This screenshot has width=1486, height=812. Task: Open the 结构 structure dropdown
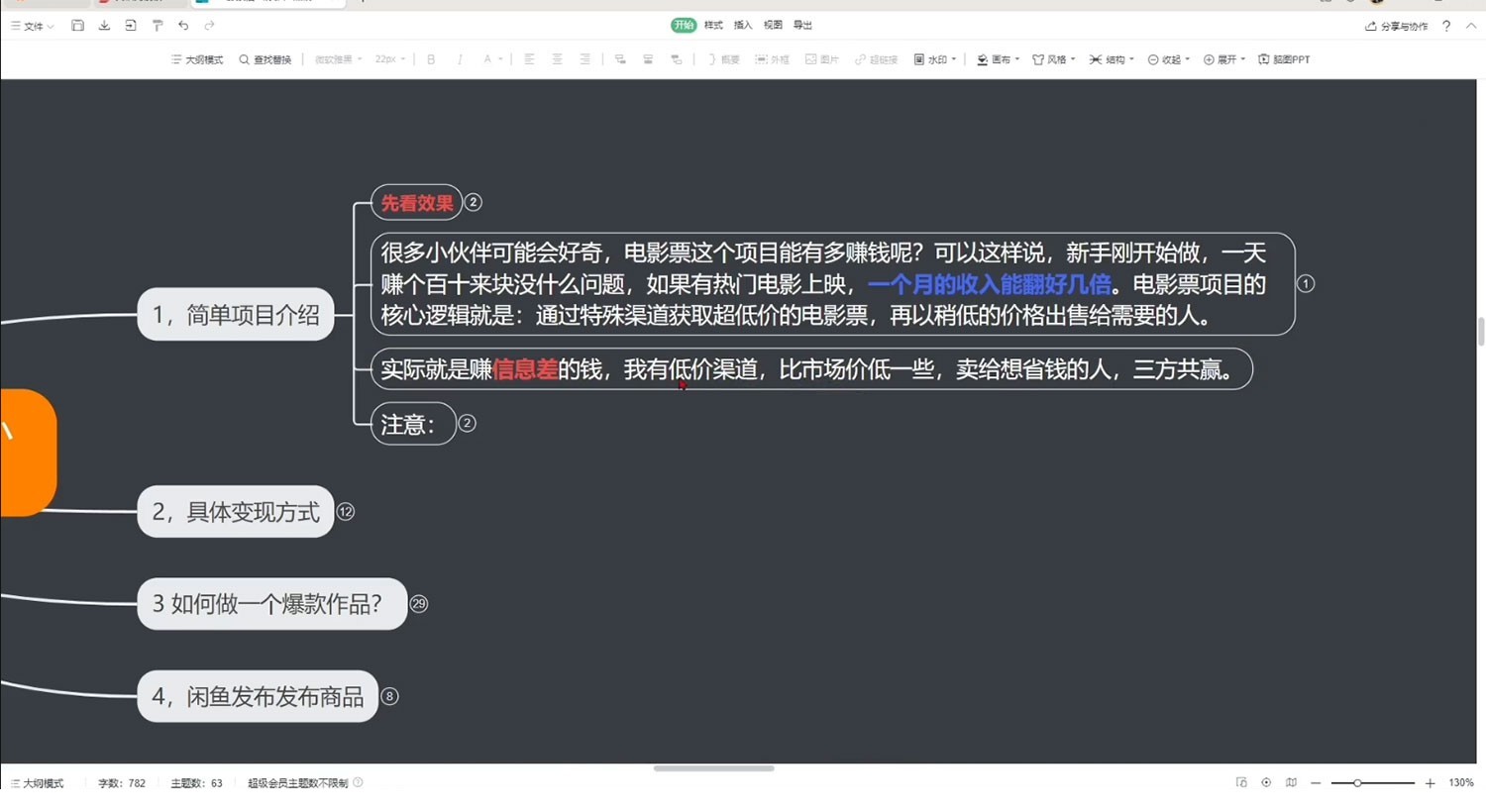coord(1112,59)
